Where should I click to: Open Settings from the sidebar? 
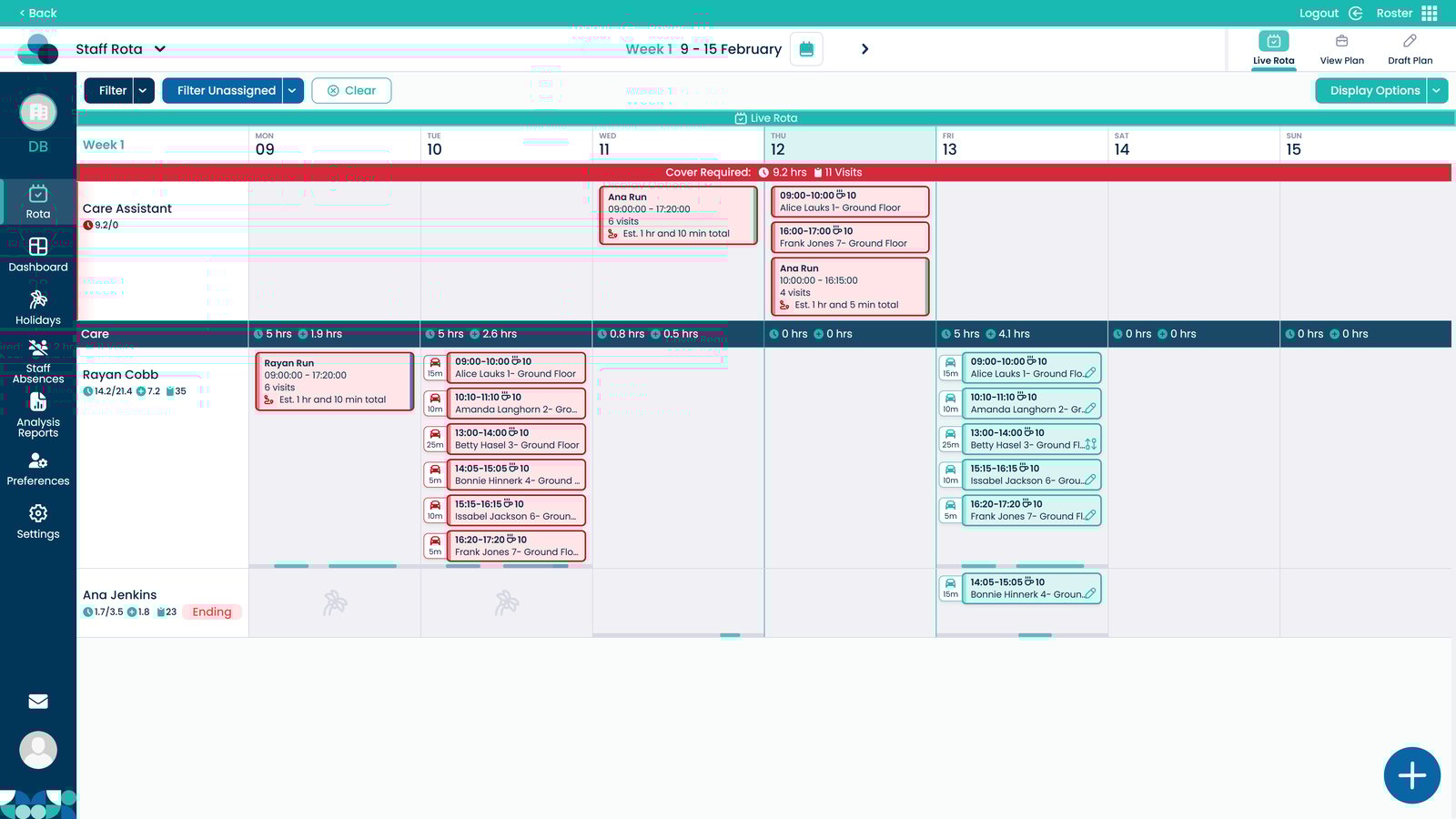point(38,522)
